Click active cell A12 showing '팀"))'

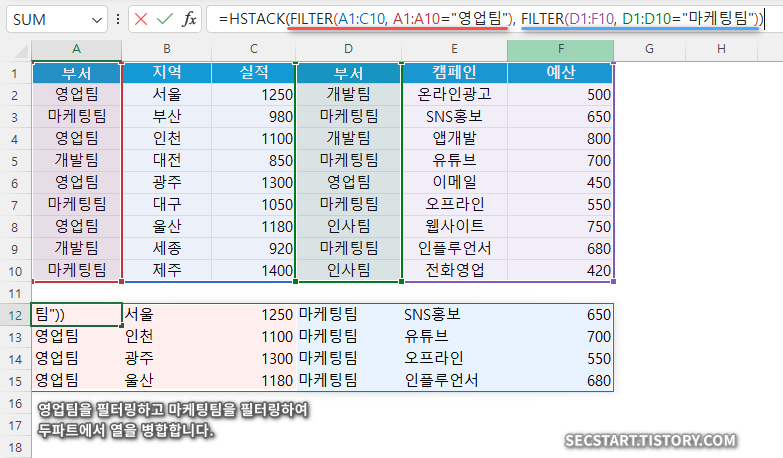[x=76, y=315]
